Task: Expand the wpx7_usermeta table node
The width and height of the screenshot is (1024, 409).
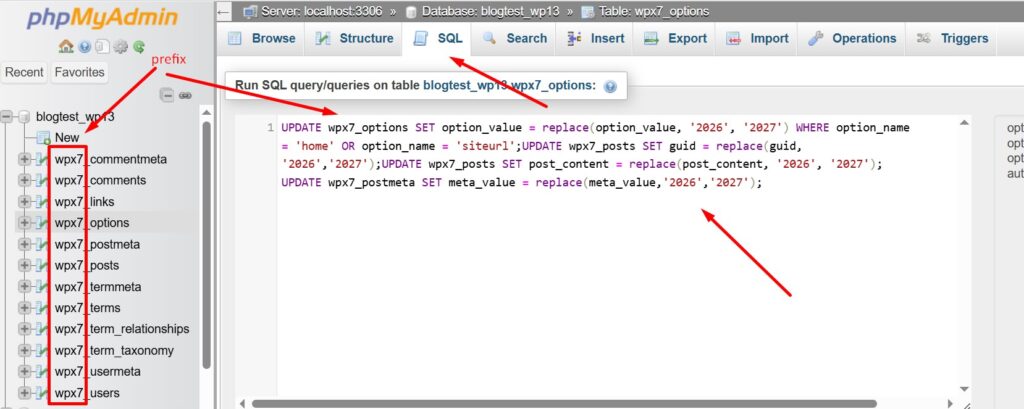Action: point(25,372)
